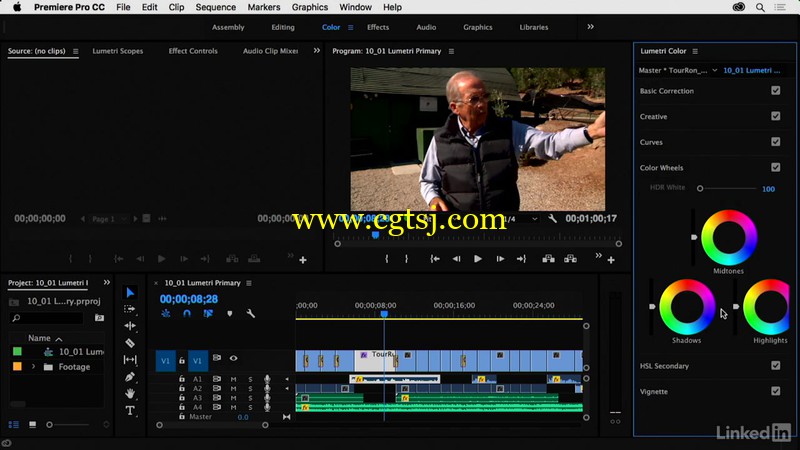800x450 pixels.
Task: Switch to Editing workspace
Action: (283, 27)
